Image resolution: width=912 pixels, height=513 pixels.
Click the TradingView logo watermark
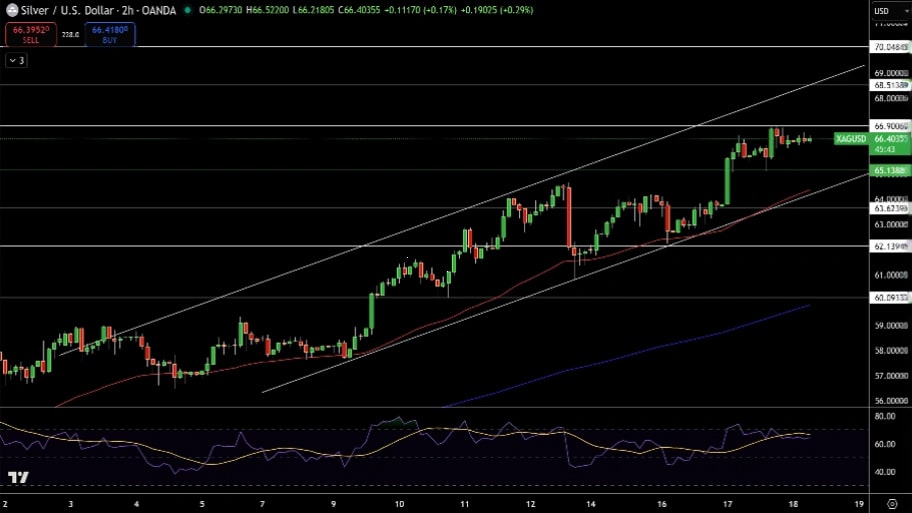tap(17, 478)
